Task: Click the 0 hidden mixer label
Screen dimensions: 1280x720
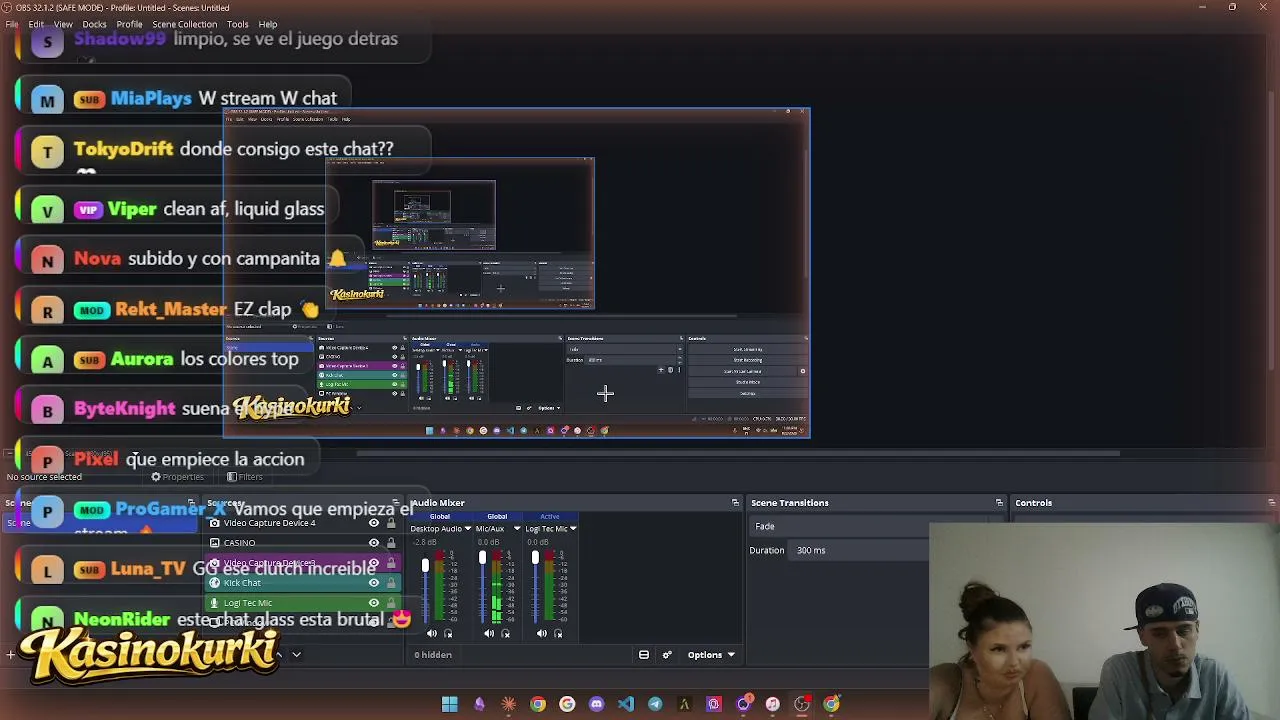Action: tap(433, 655)
